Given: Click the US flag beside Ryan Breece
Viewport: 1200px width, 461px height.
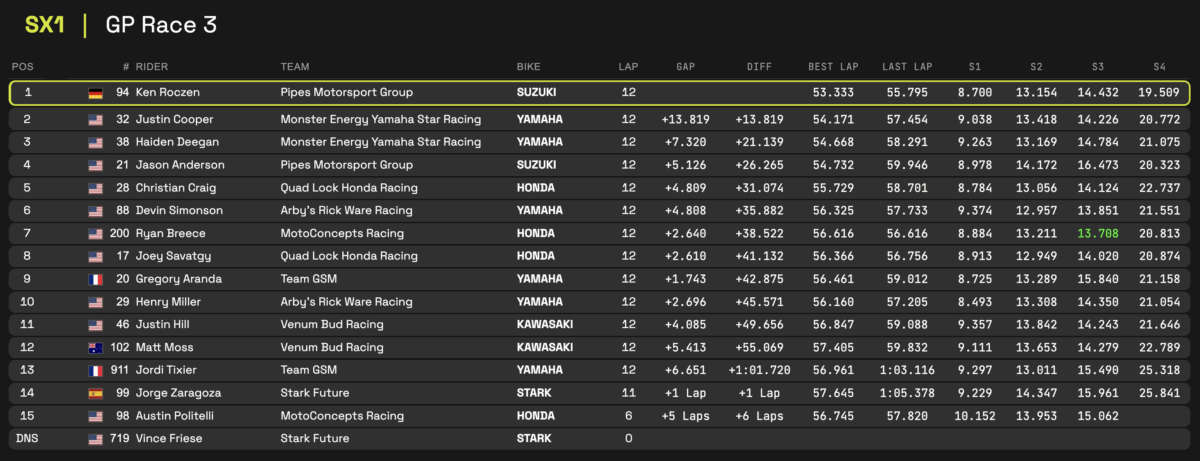Looking at the screenshot, I should [x=96, y=233].
